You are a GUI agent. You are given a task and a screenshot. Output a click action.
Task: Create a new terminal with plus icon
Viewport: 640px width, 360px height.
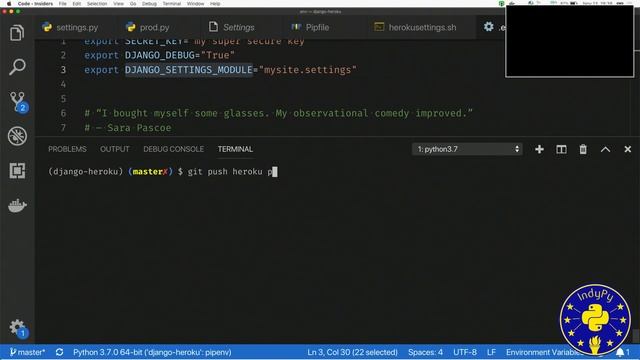pyautogui.click(x=539, y=149)
